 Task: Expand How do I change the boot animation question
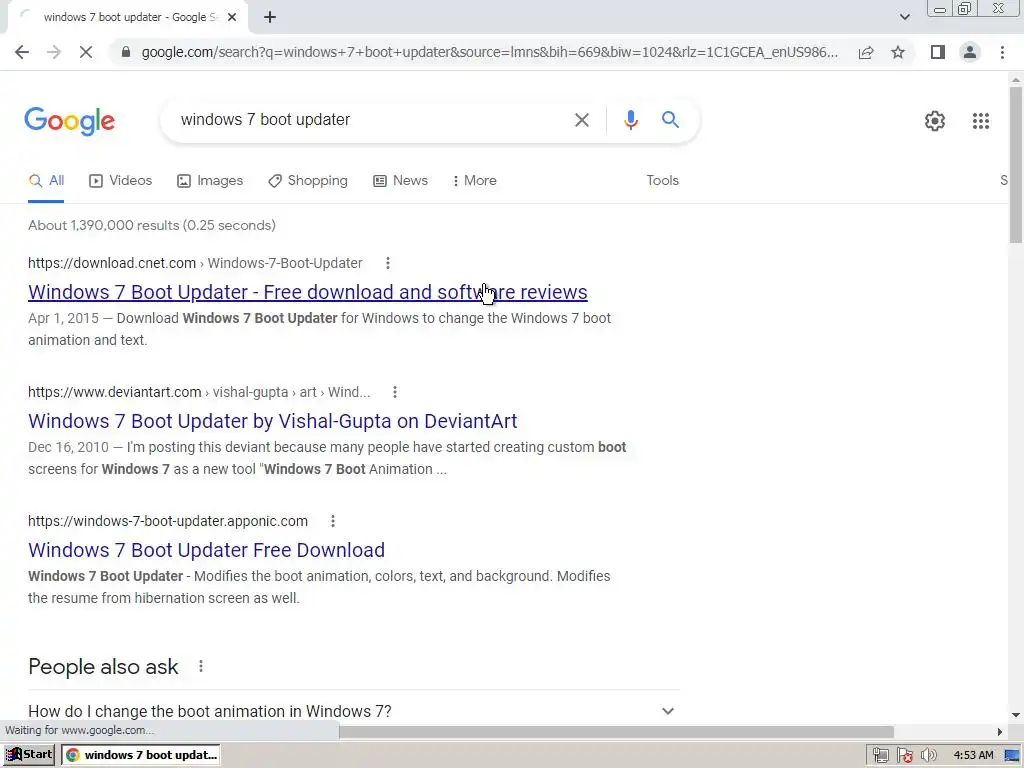click(353, 710)
